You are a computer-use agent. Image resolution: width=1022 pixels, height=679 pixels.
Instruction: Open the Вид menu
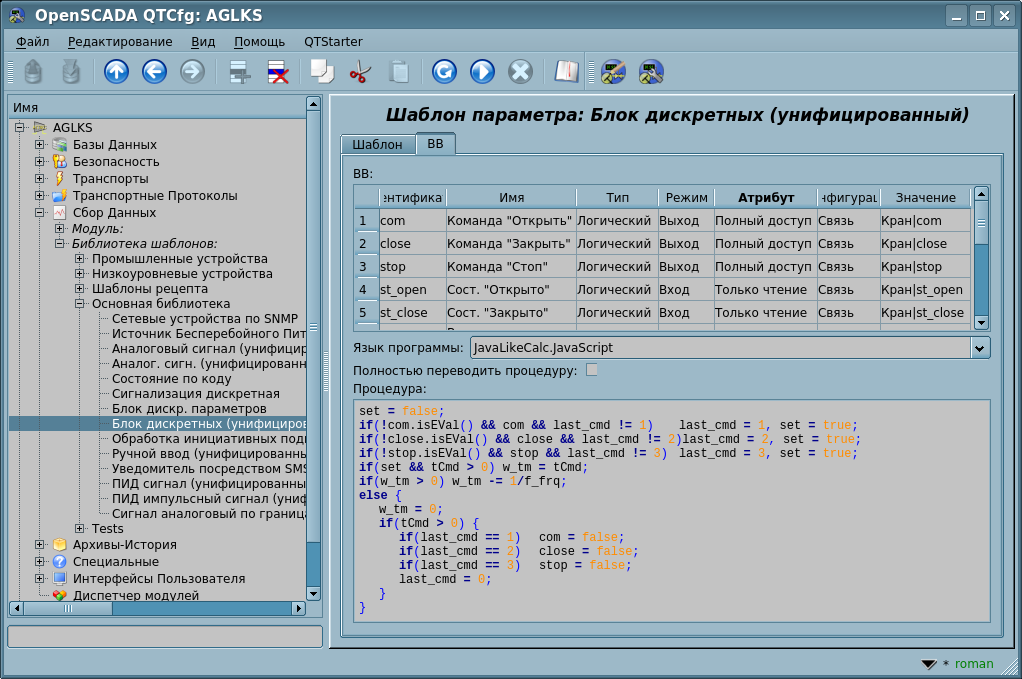[x=203, y=42]
